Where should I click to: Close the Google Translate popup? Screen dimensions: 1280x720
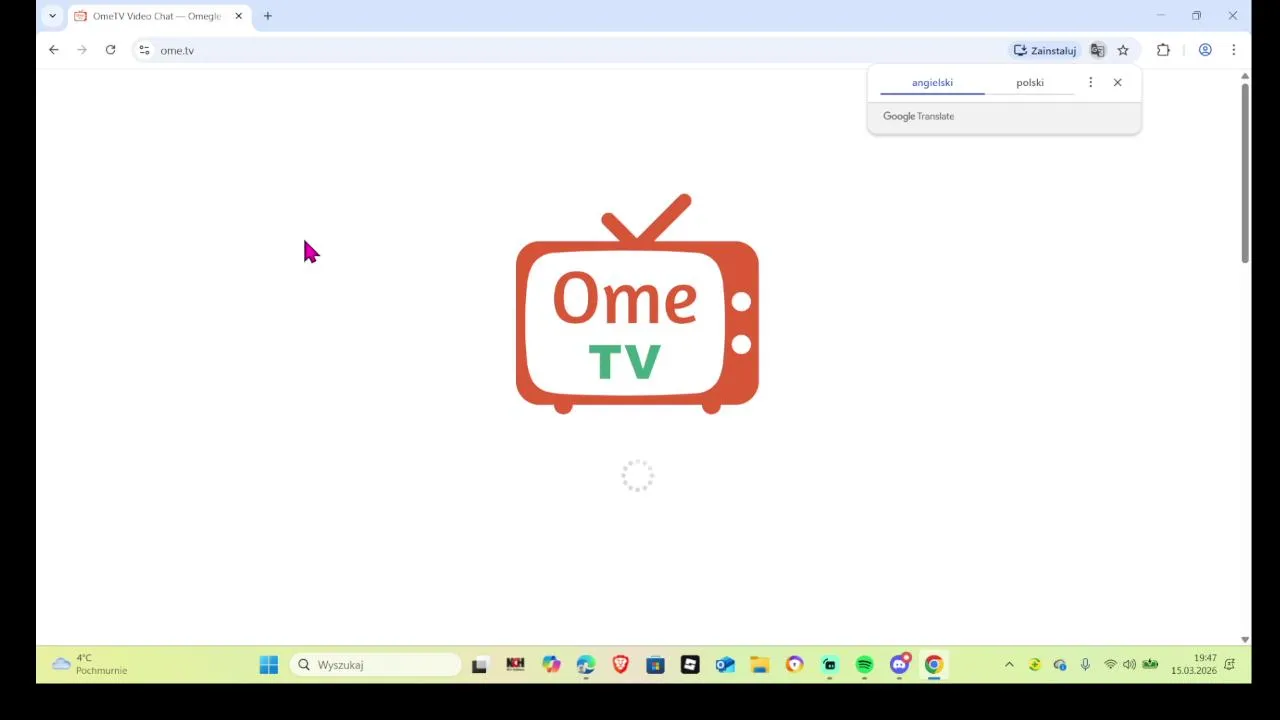(1117, 83)
